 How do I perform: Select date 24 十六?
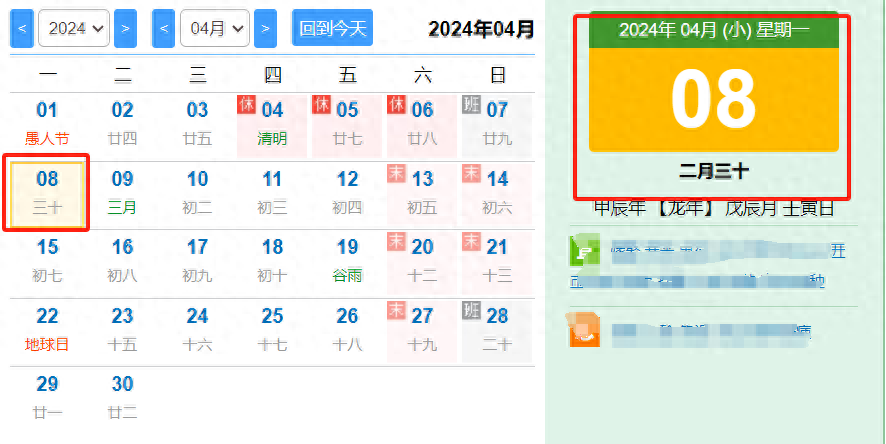coord(197,331)
